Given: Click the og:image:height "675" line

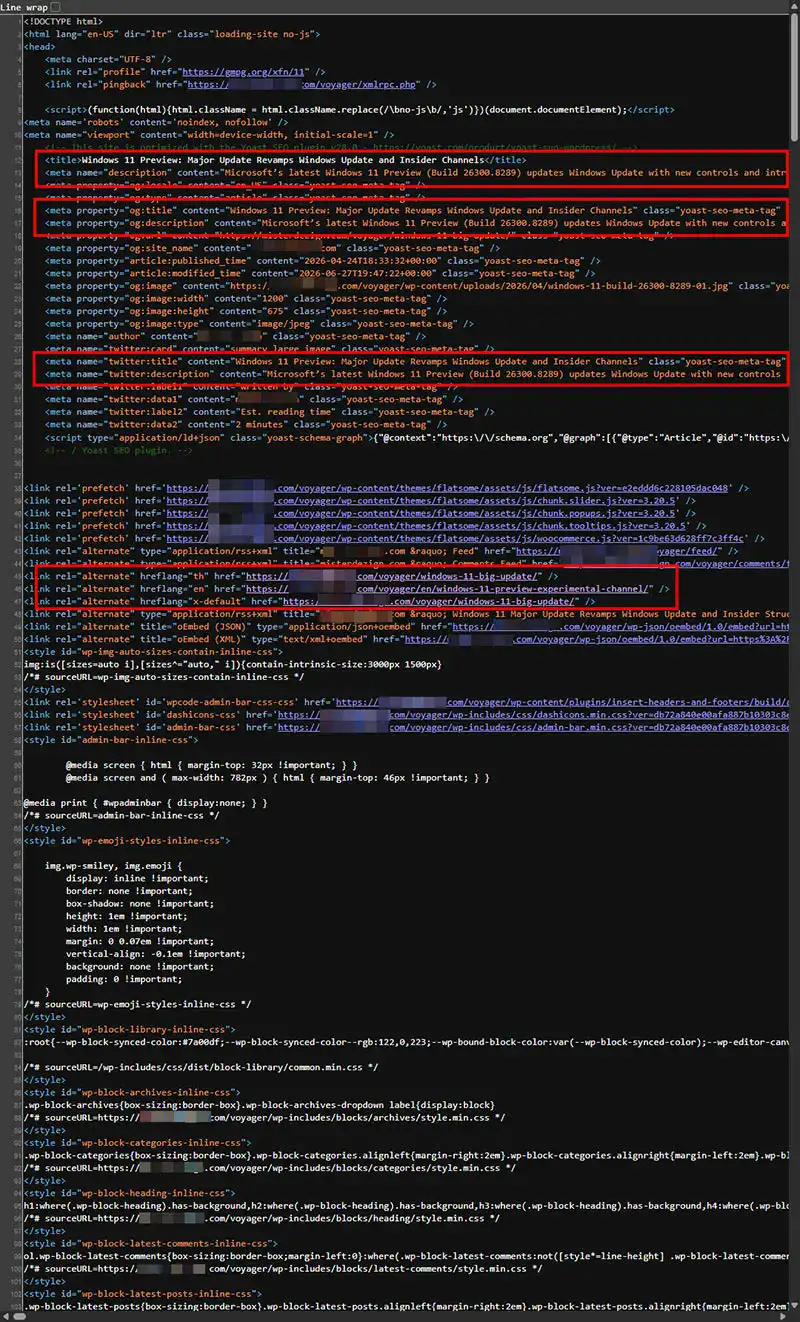Looking at the screenshot, I should [246, 310].
